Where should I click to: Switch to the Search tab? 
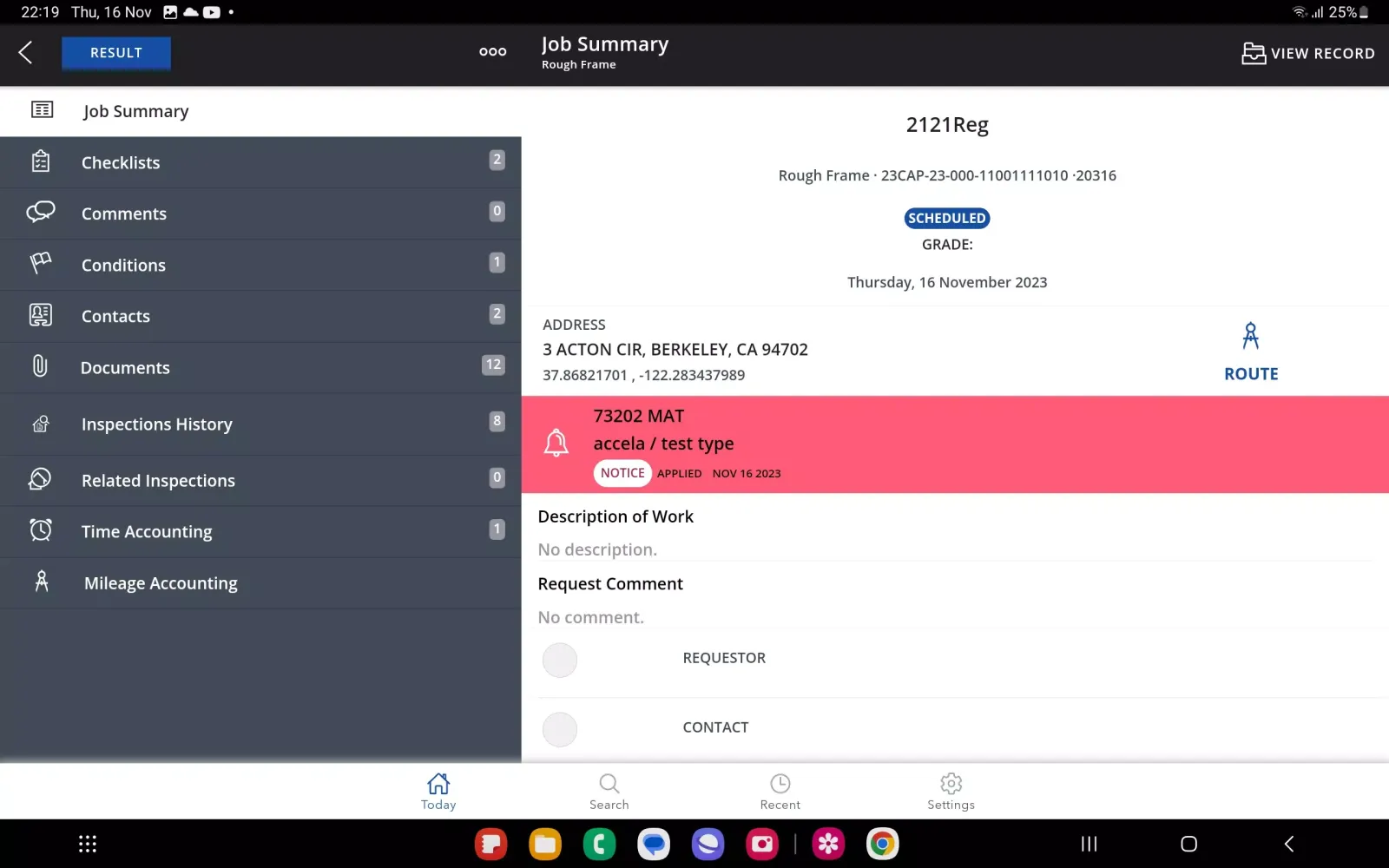click(609, 792)
